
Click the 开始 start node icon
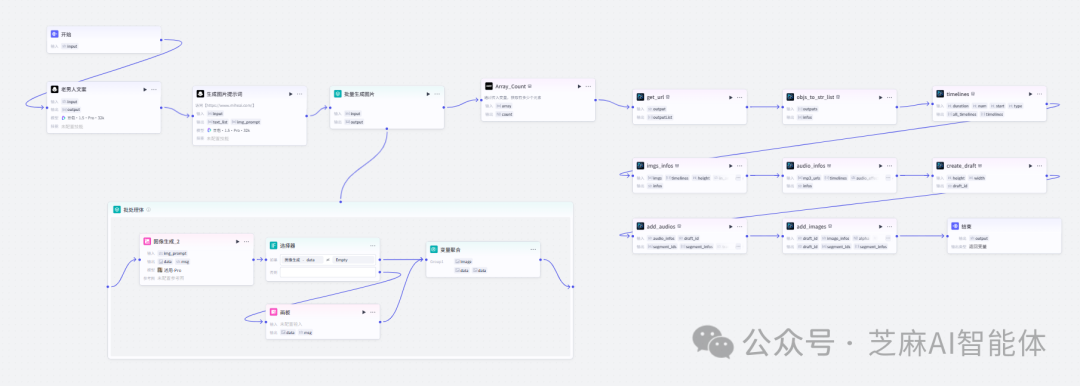click(55, 34)
